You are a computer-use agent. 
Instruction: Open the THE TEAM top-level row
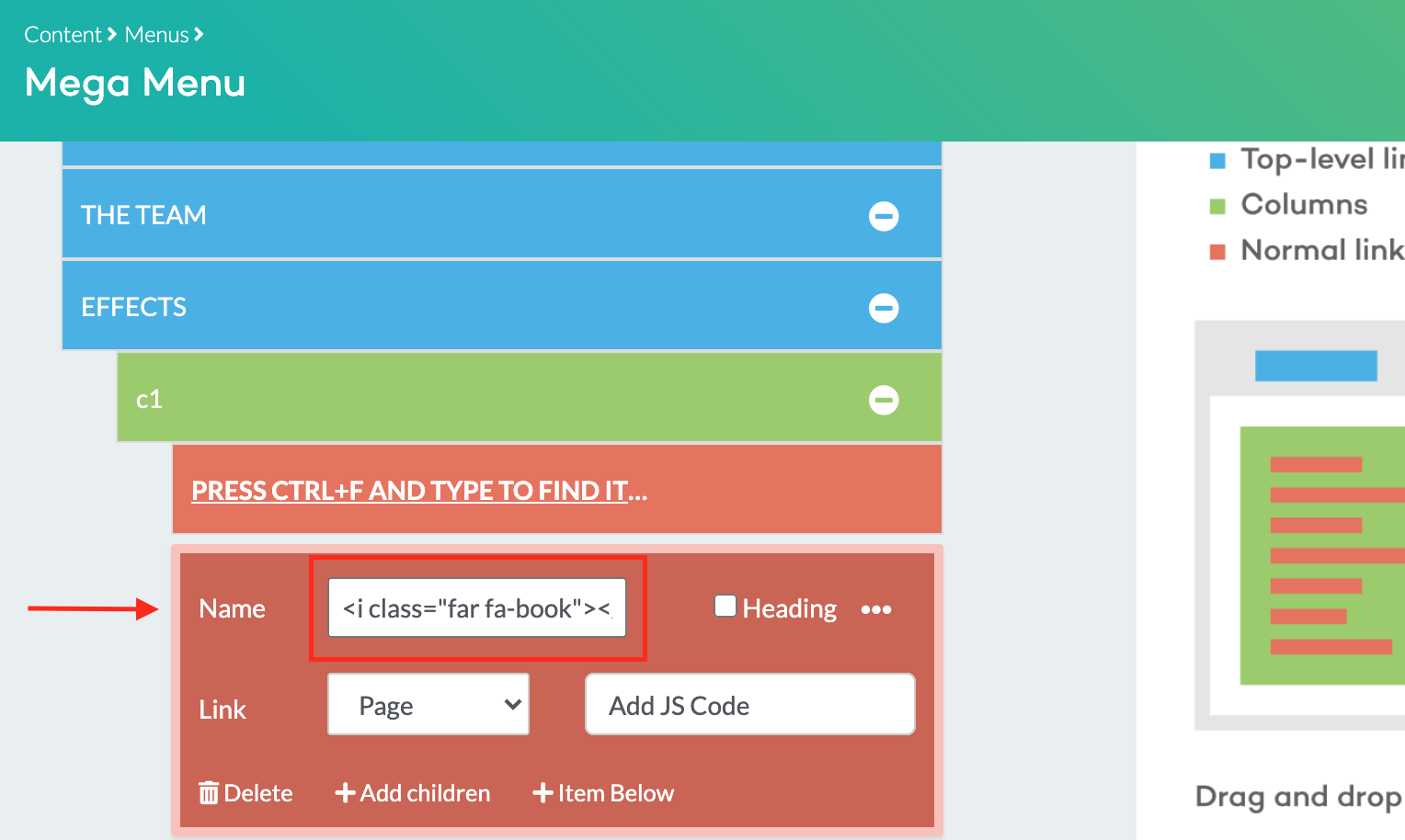[x=502, y=214]
